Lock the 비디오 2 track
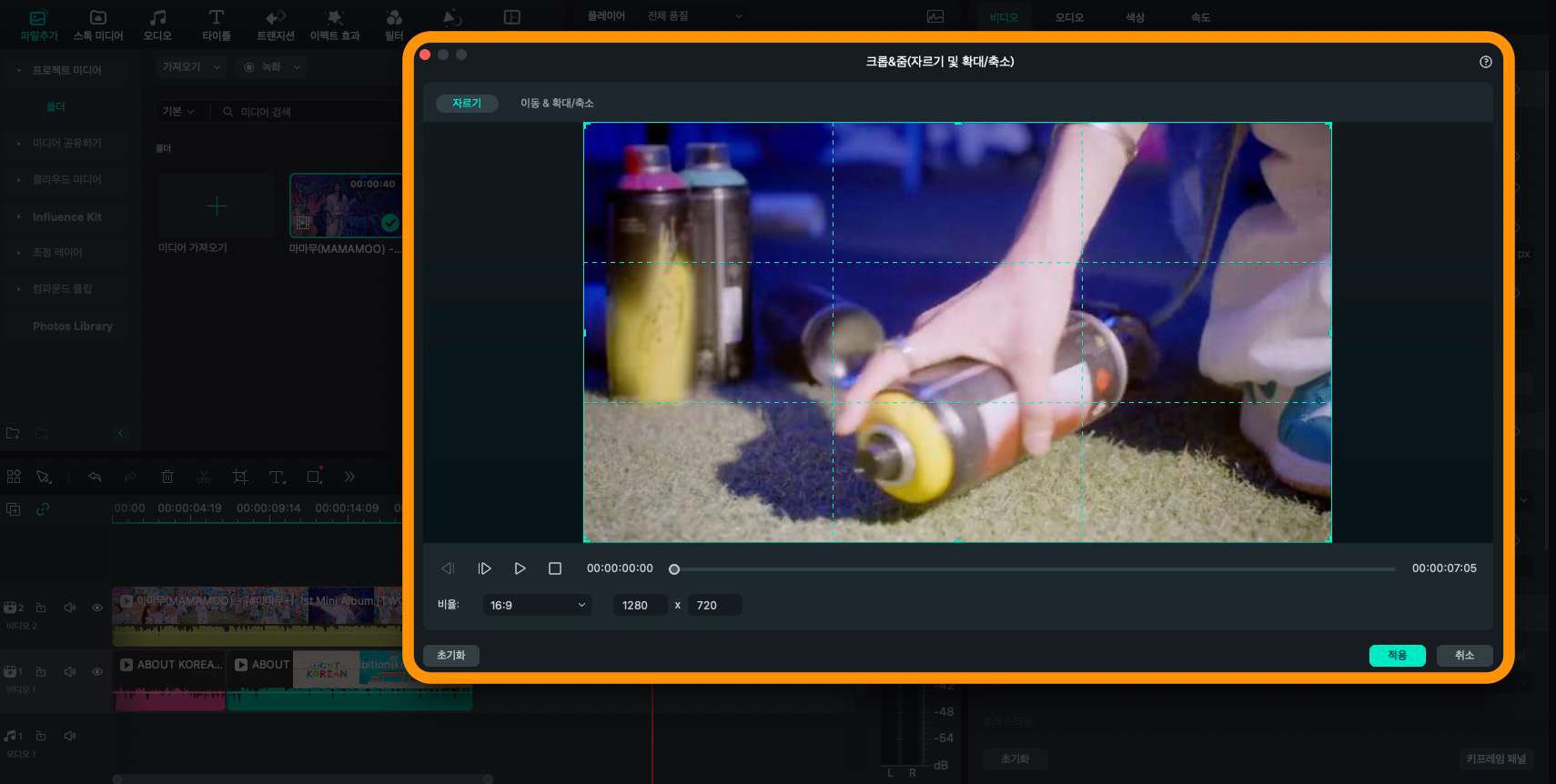This screenshot has height=784, width=1556. (x=41, y=608)
